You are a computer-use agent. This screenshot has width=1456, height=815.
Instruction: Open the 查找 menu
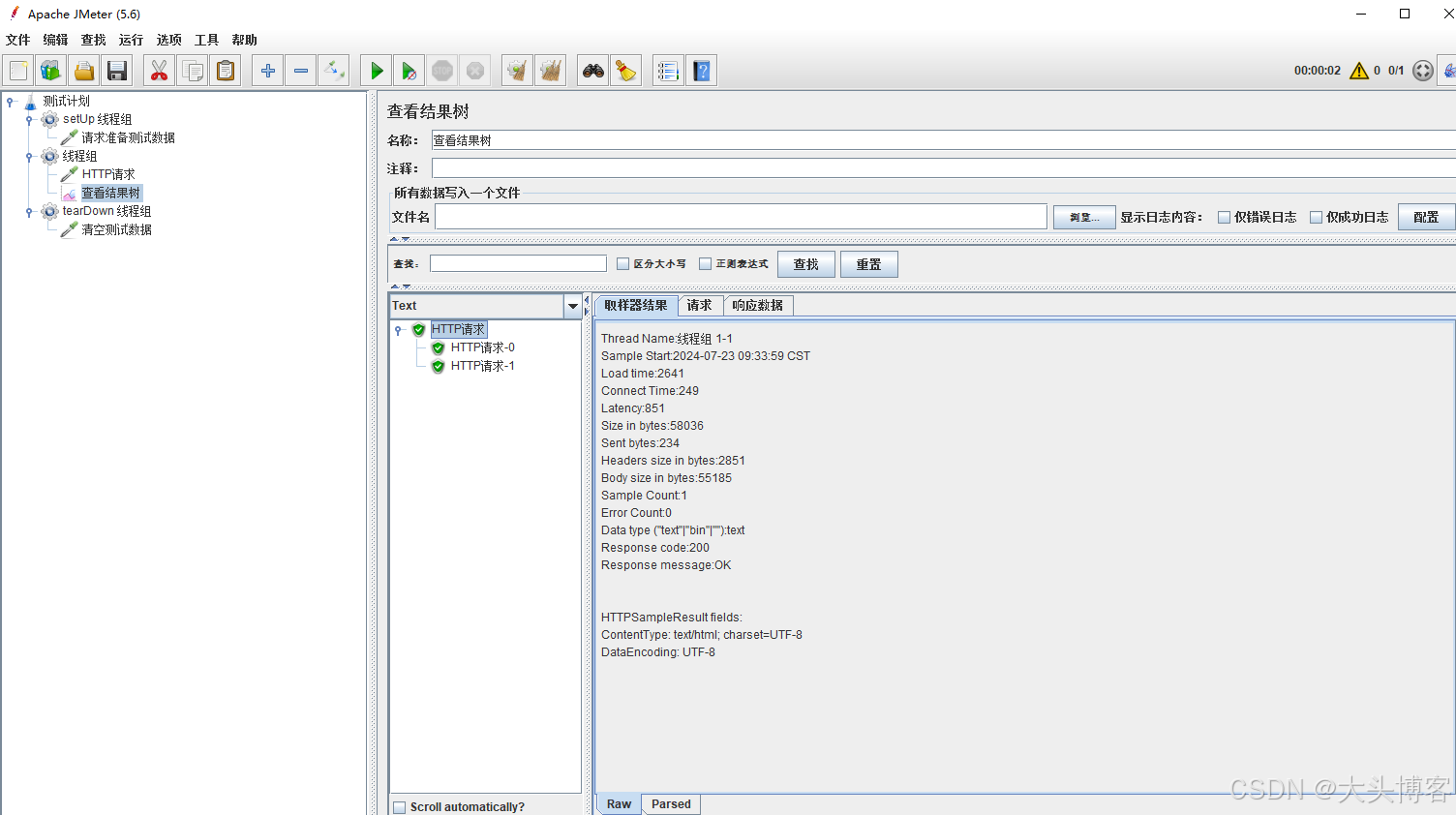(94, 40)
